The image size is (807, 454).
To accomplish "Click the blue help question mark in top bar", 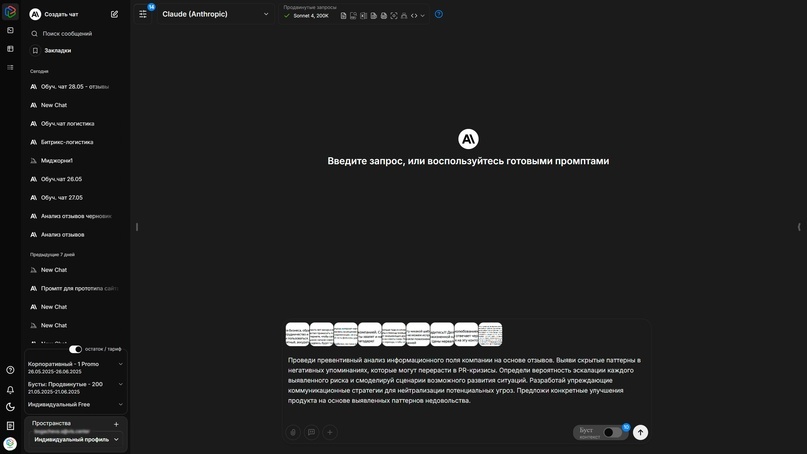I will coord(438,14).
